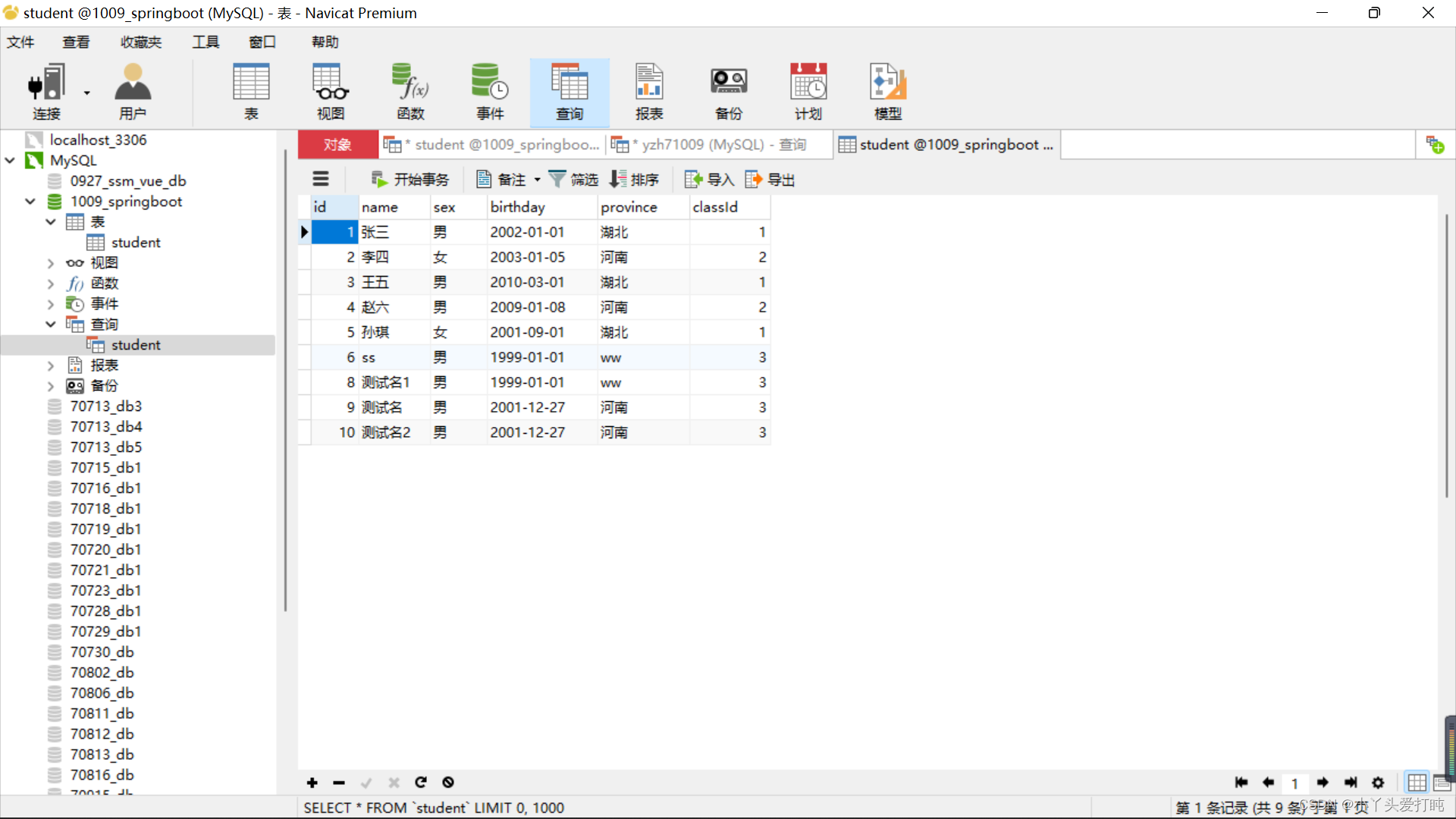The image size is (1456, 819).
Task: Open the 收藏夹 menu
Action: point(141,42)
